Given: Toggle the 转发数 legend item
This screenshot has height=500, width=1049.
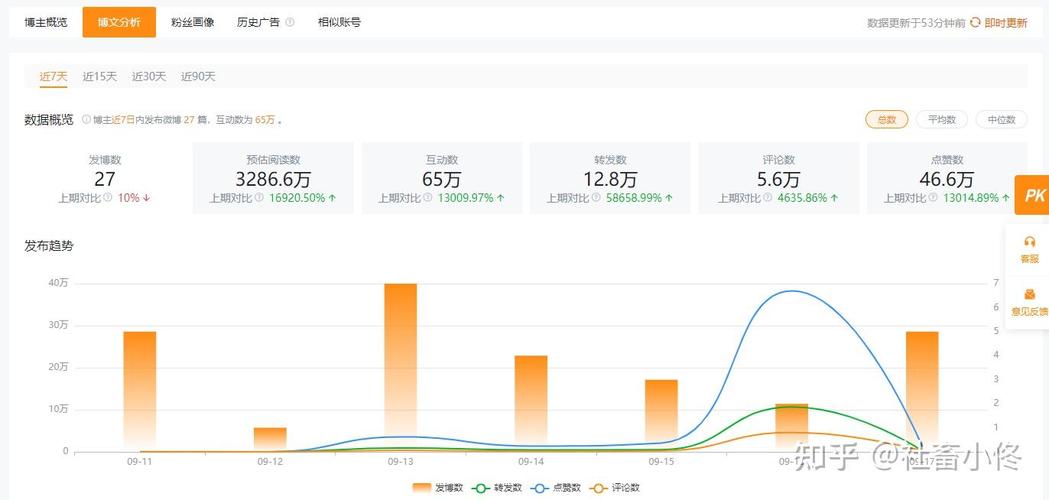Looking at the screenshot, I should (497, 488).
